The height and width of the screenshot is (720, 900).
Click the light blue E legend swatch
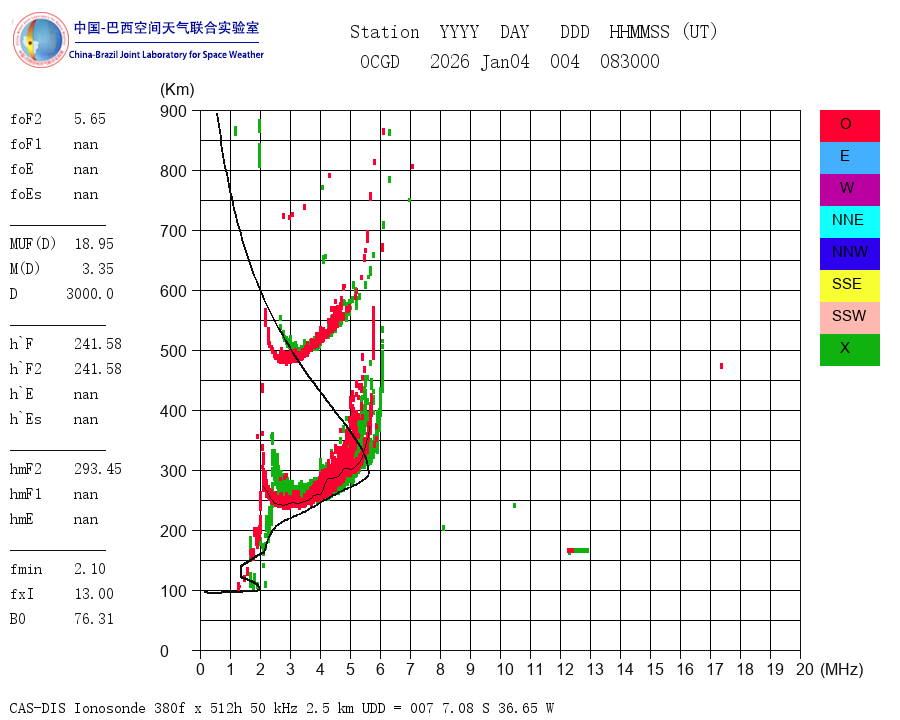(x=849, y=158)
